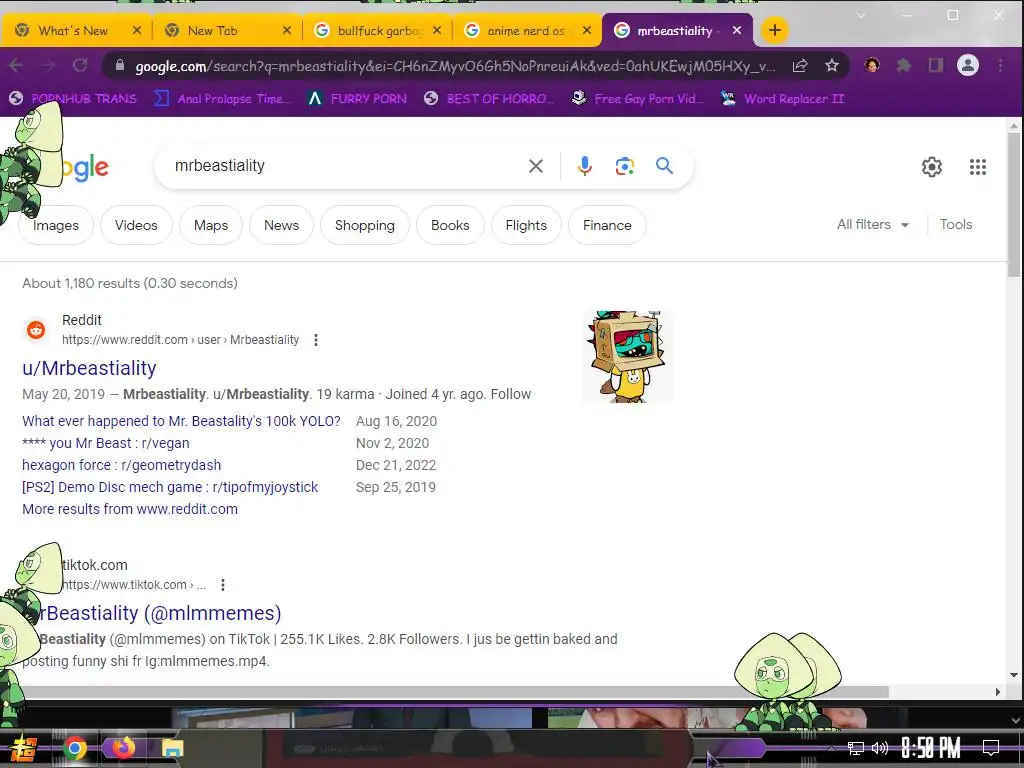Viewport: 1024px width, 768px height.
Task: Open File Explorer from taskbar
Action: point(172,748)
